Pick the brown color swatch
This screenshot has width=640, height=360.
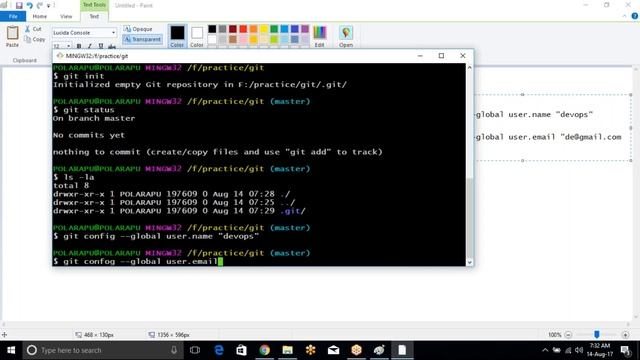pos(233,40)
